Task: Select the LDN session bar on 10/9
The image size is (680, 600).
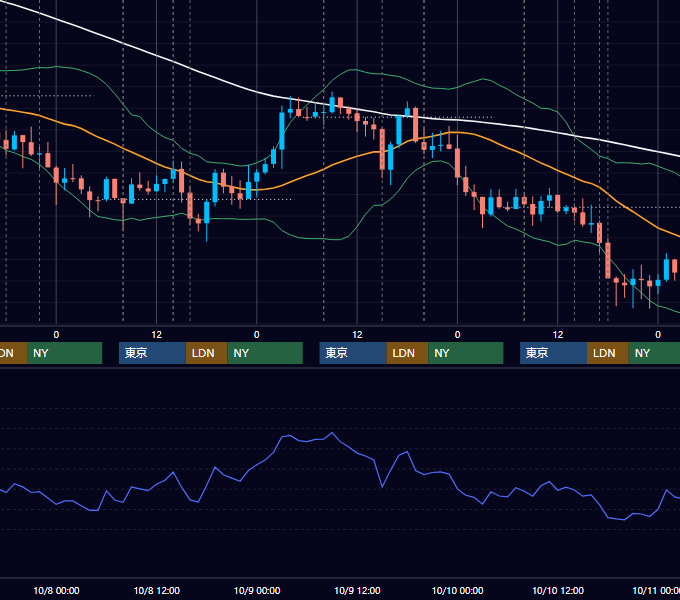Action: 407,353
